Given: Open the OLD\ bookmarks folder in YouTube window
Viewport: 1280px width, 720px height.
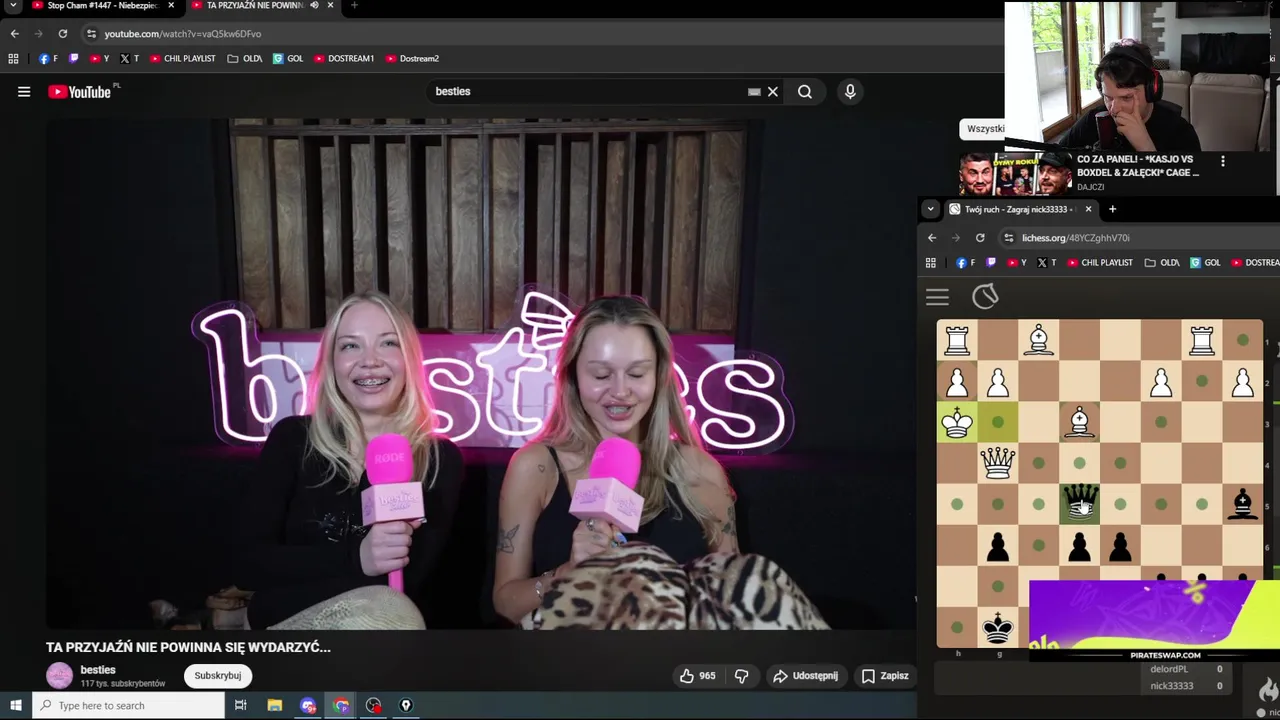Looking at the screenshot, I should [x=245, y=59].
